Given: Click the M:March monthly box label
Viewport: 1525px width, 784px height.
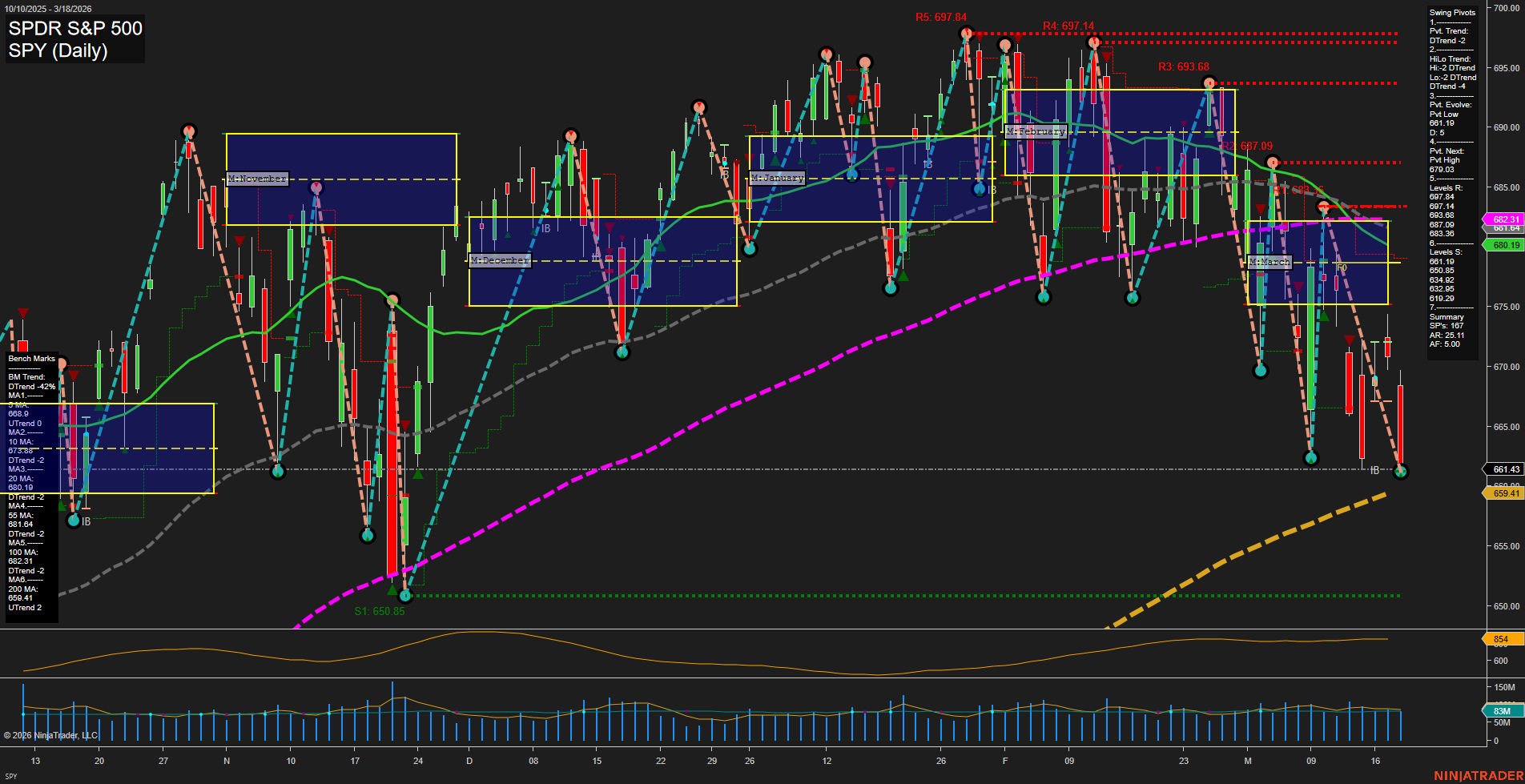Looking at the screenshot, I should point(1269,262).
